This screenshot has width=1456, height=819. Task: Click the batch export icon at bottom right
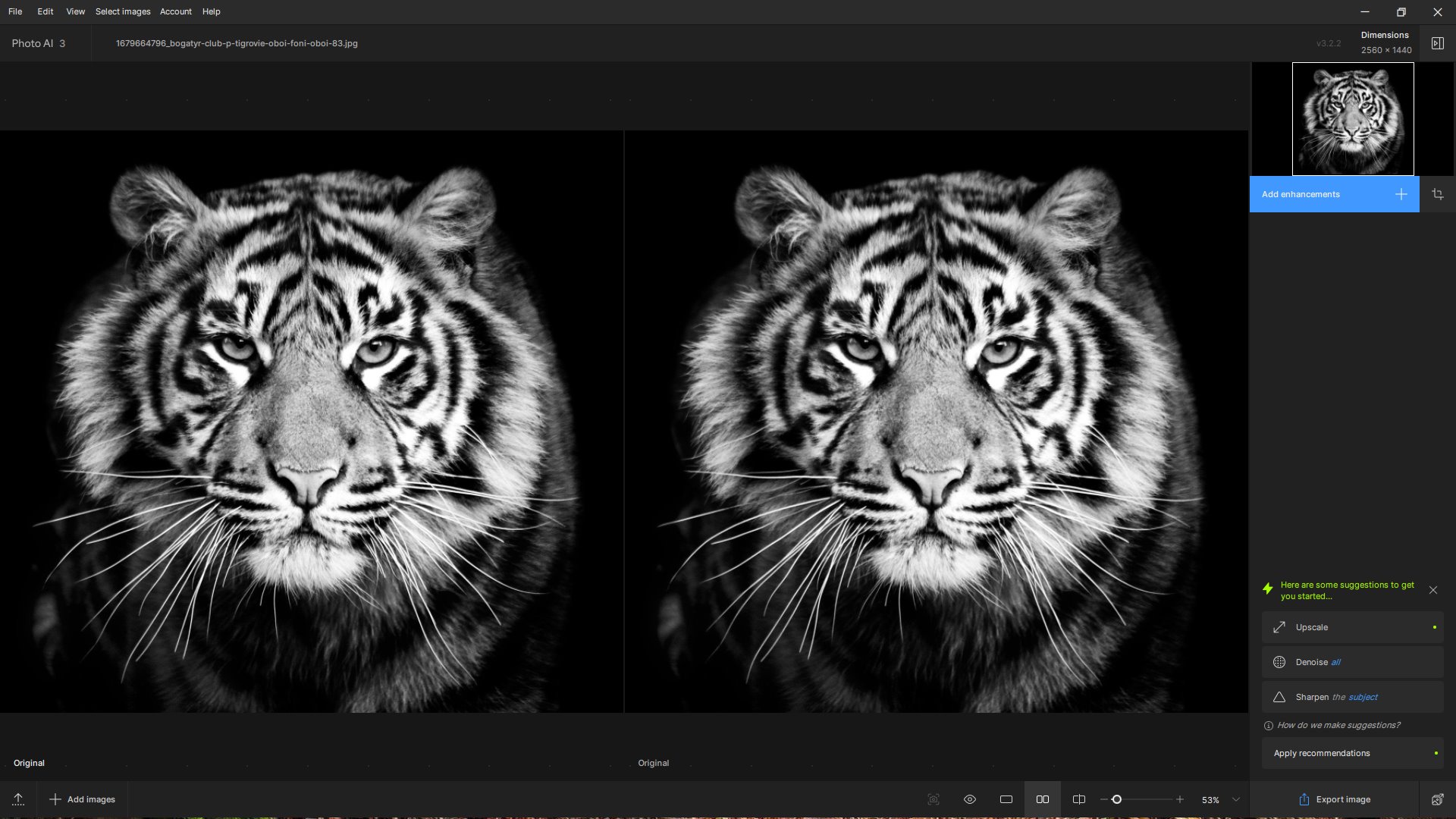(x=1437, y=799)
